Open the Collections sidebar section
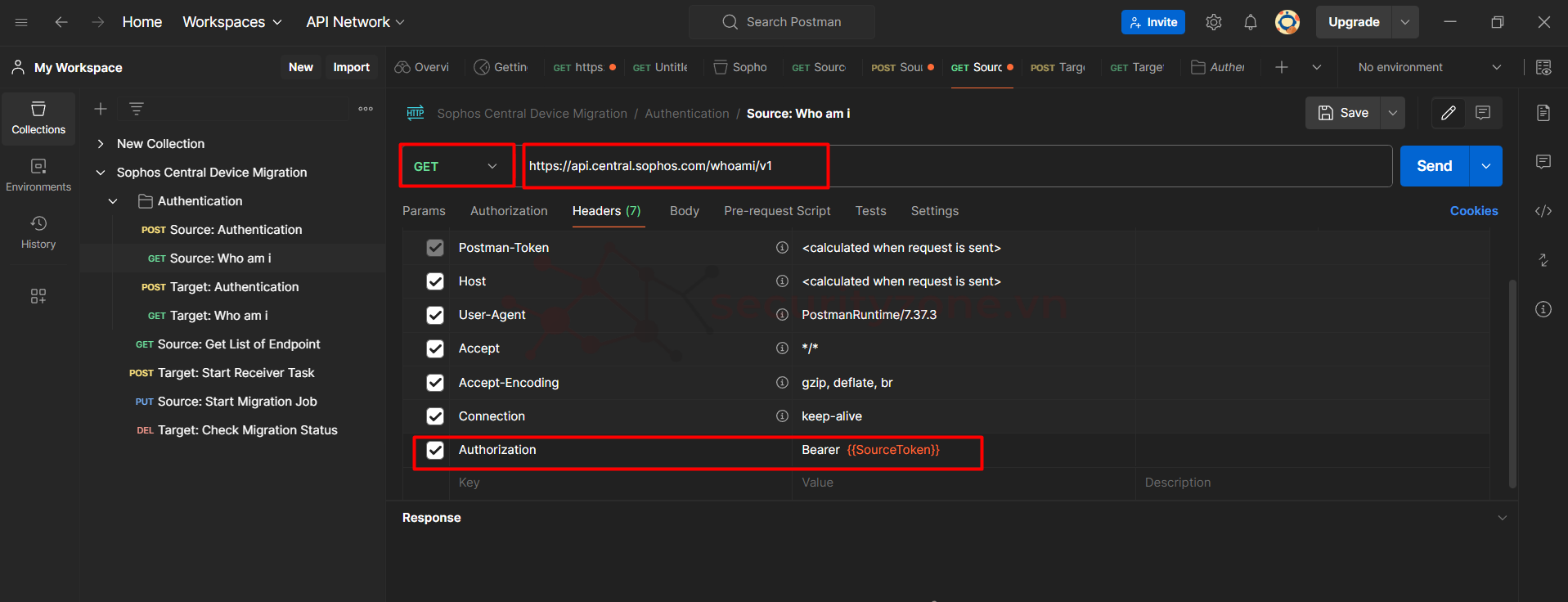 click(38, 119)
